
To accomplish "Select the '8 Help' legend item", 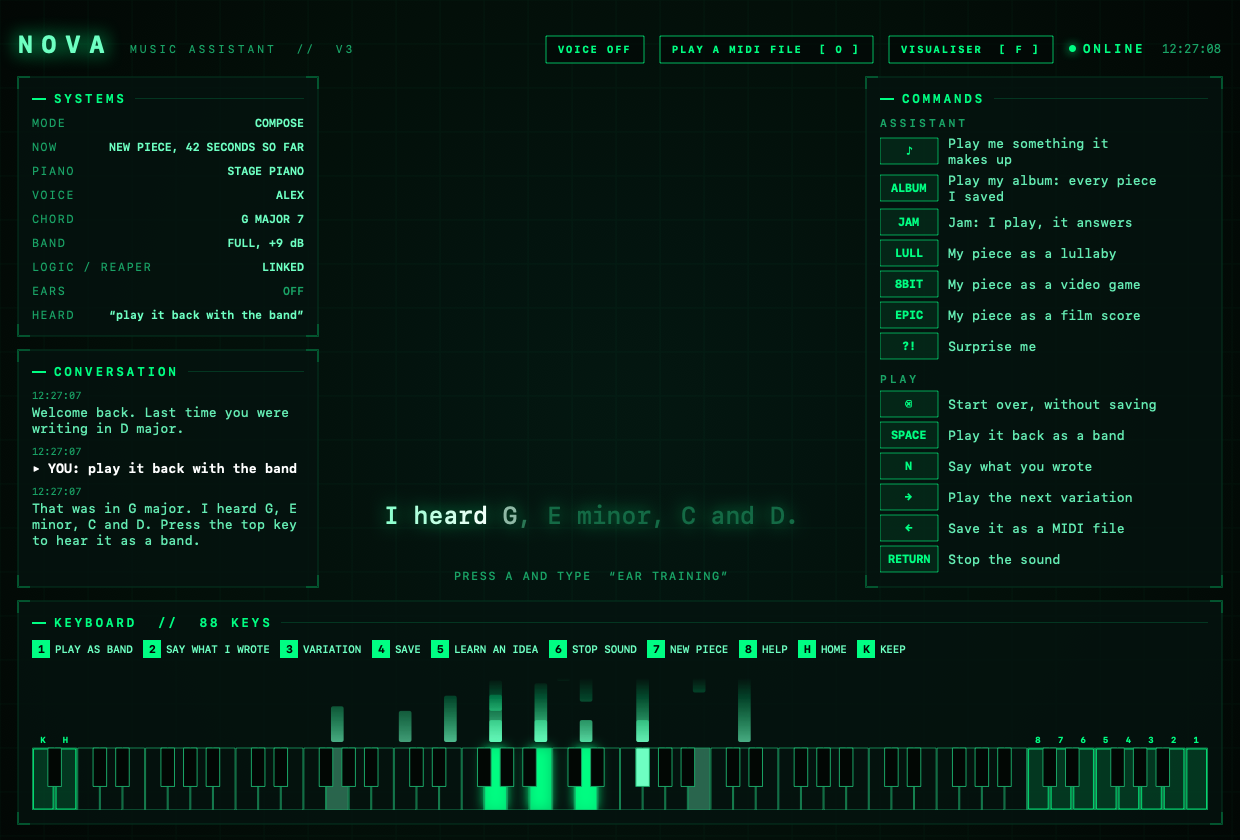I will click(764, 649).
